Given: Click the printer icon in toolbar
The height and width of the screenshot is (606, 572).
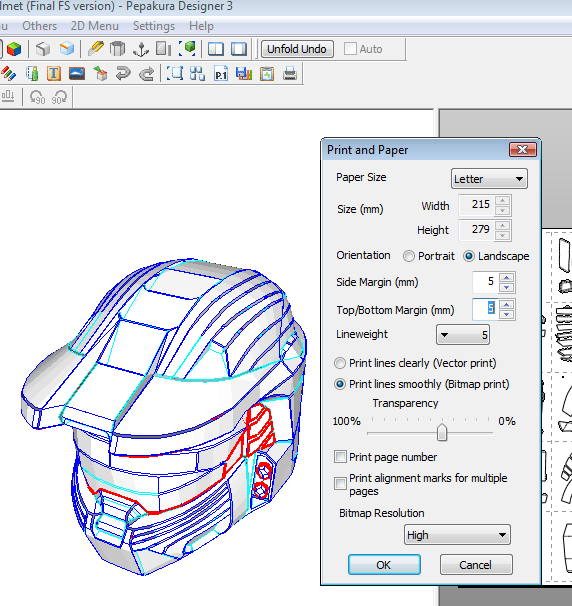Looking at the screenshot, I should [x=290, y=73].
